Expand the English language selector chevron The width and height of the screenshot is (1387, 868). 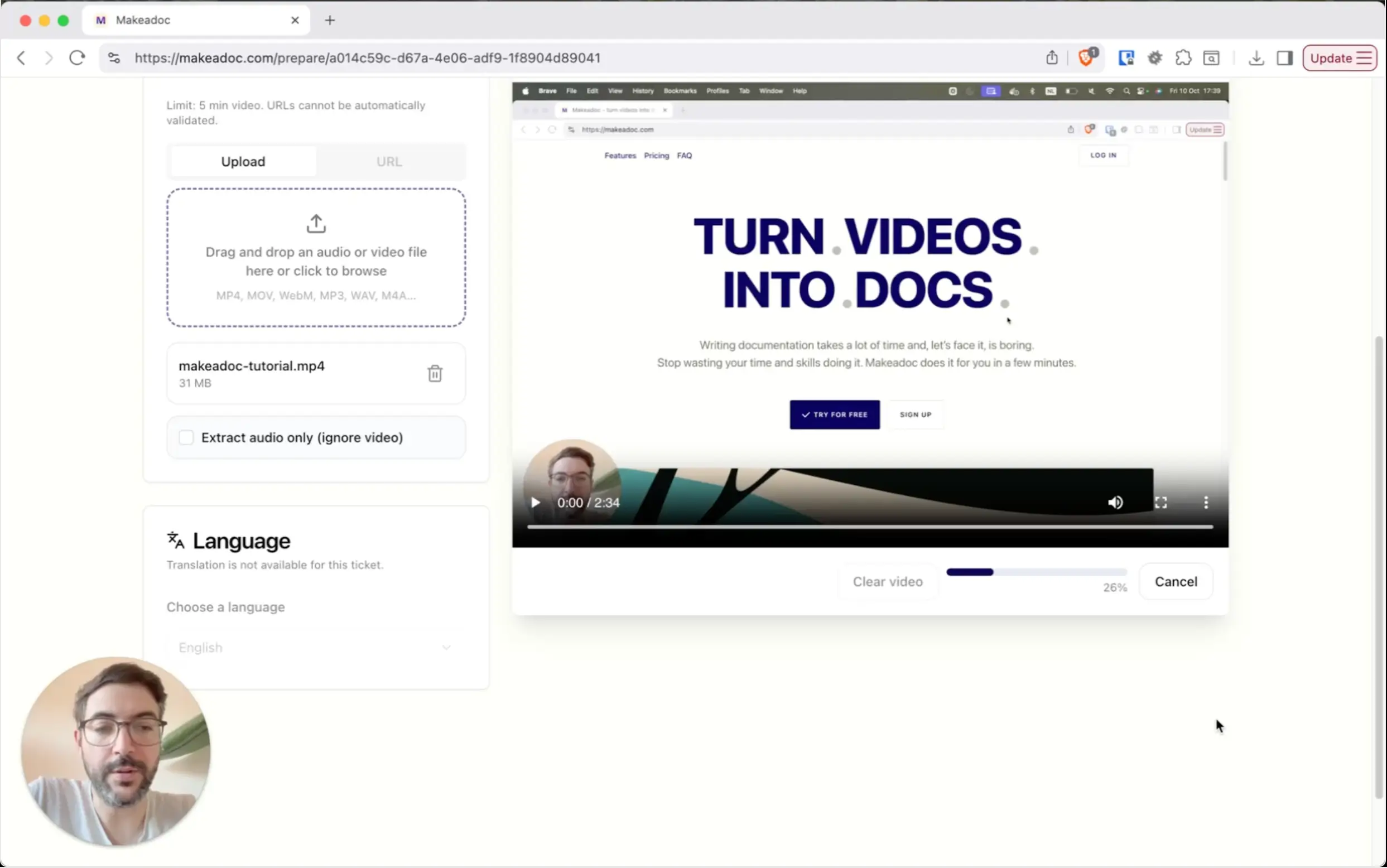[446, 647]
